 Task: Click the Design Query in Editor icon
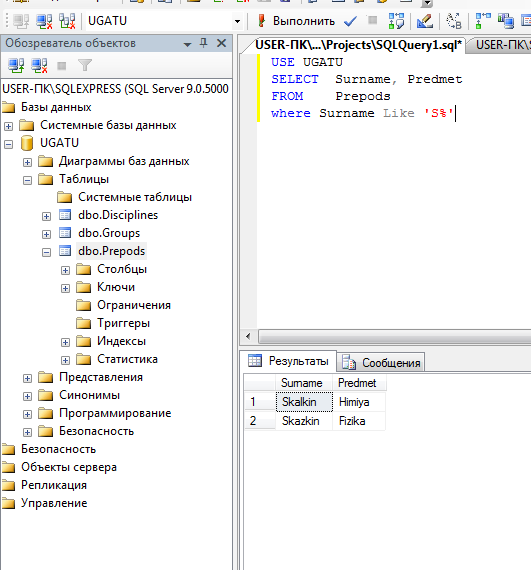coord(425,21)
